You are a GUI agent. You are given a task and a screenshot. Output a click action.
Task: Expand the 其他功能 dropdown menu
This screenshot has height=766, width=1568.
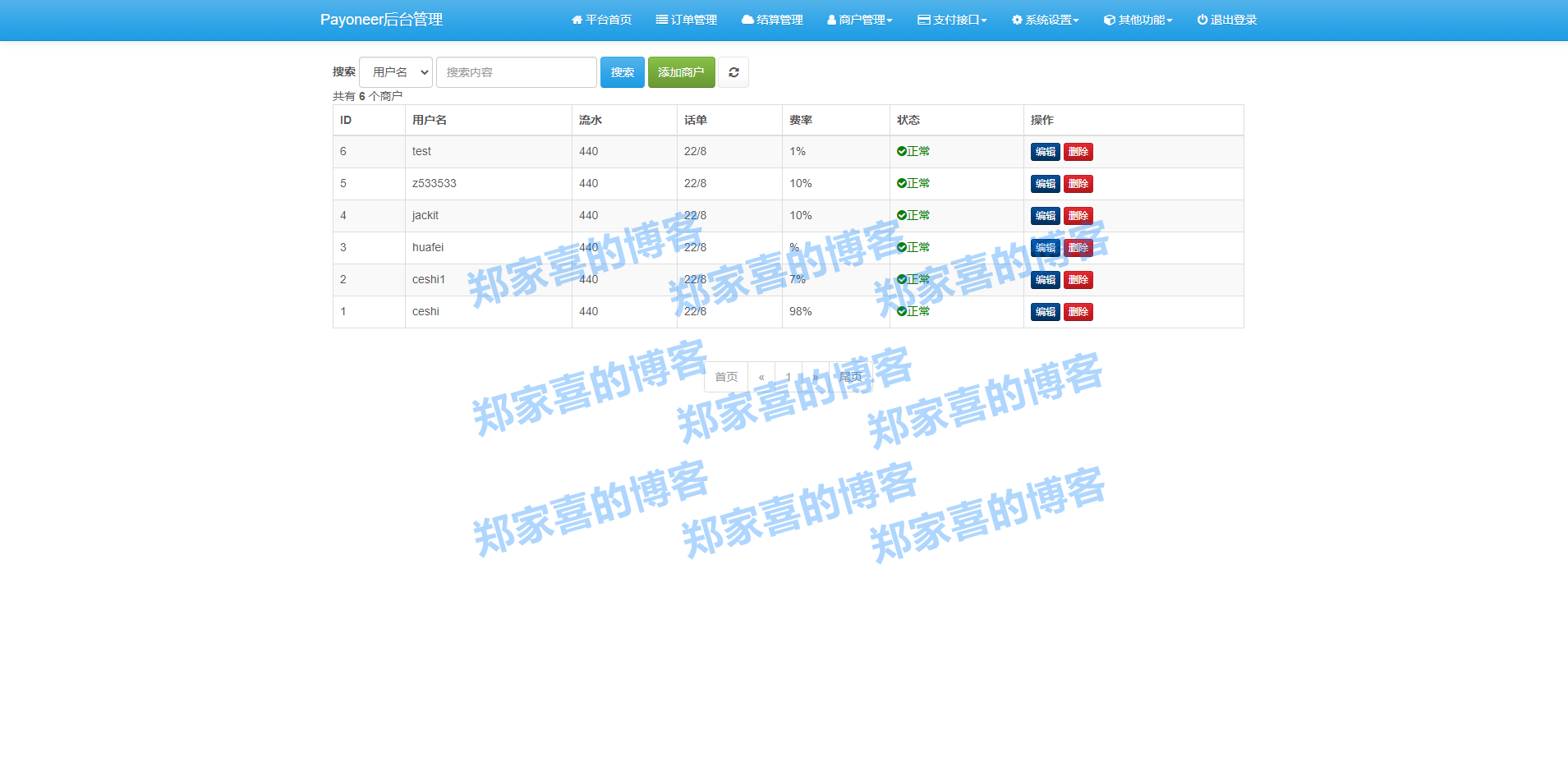click(1138, 20)
